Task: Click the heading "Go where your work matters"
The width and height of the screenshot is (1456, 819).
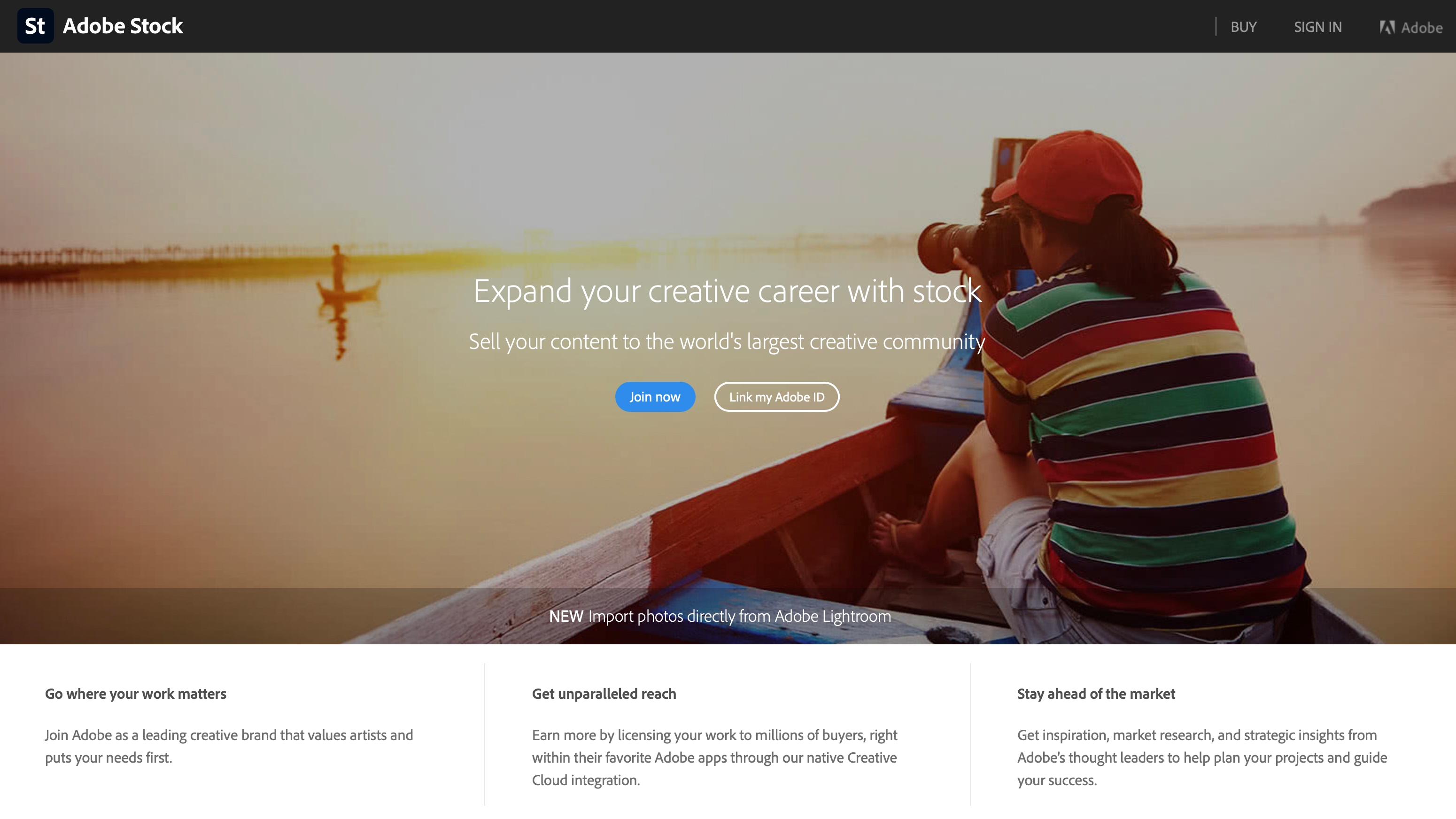Action: click(x=136, y=694)
